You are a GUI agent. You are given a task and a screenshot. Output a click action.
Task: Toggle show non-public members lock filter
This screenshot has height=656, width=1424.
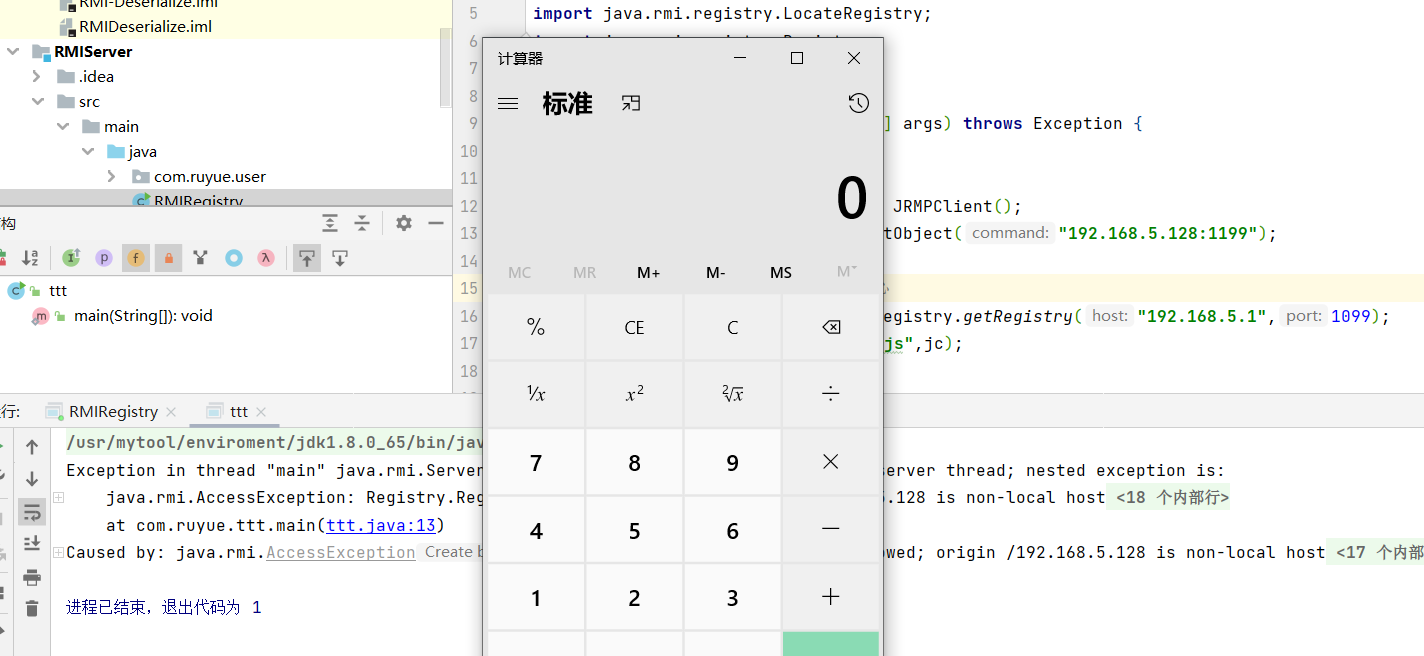click(x=168, y=258)
